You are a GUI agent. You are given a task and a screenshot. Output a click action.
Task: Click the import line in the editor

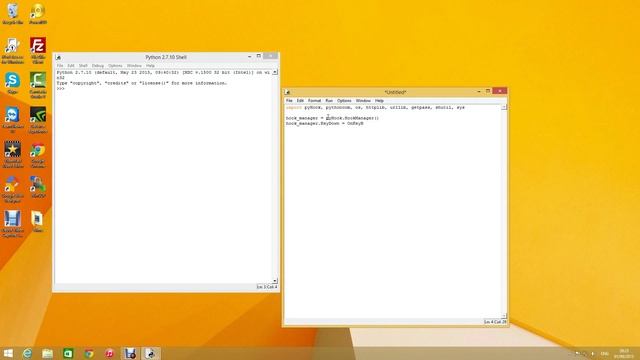pos(375,108)
